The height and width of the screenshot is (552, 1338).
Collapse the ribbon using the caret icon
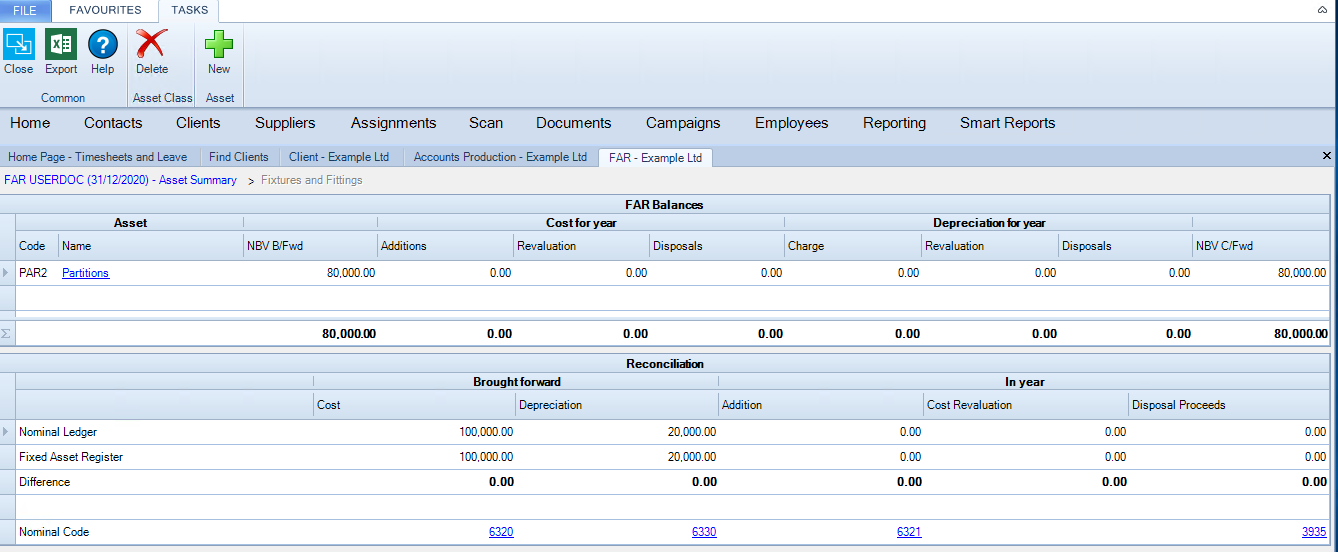coord(1322,8)
